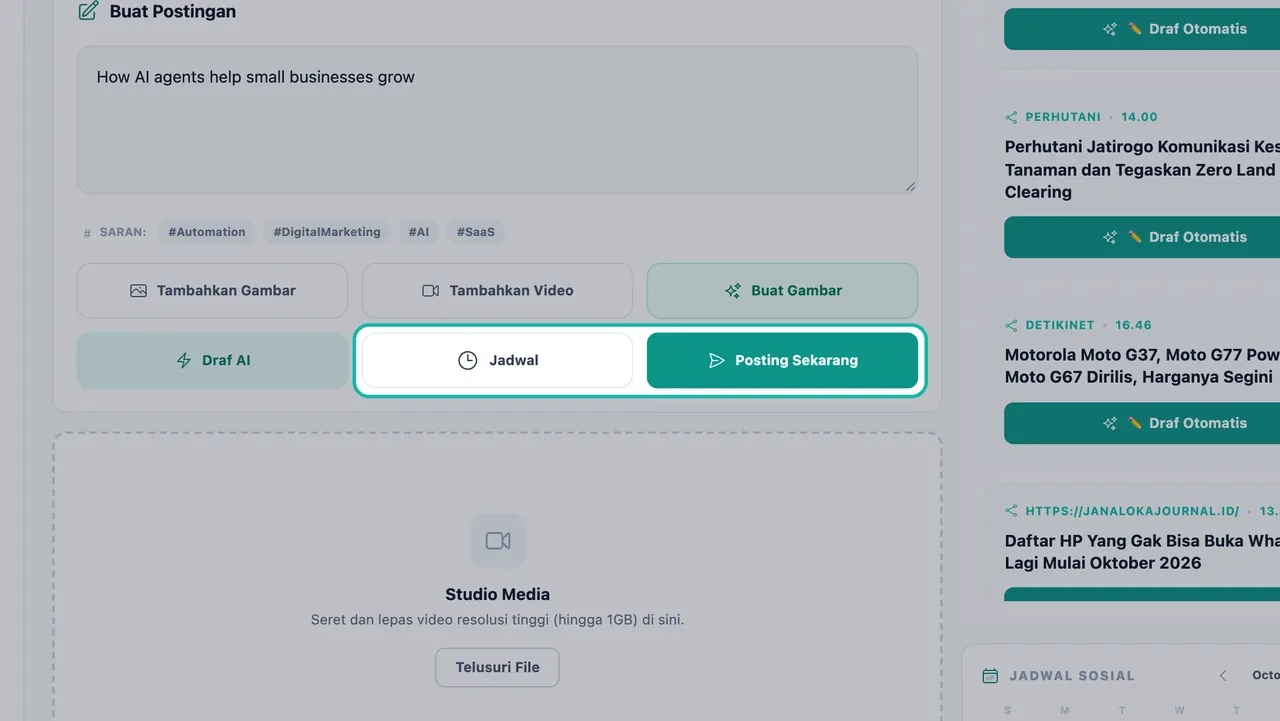The image size is (1280, 721).
Task: Open the Jadwal scheduling button
Action: point(497,360)
